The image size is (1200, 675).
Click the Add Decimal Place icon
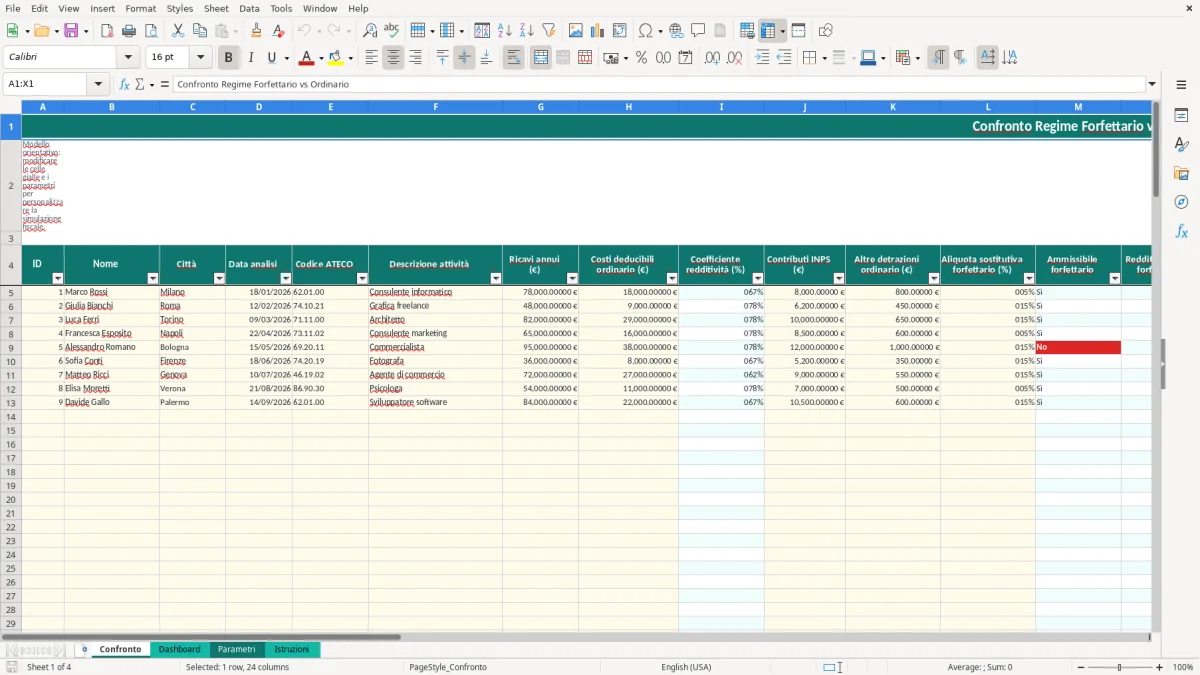coord(713,58)
